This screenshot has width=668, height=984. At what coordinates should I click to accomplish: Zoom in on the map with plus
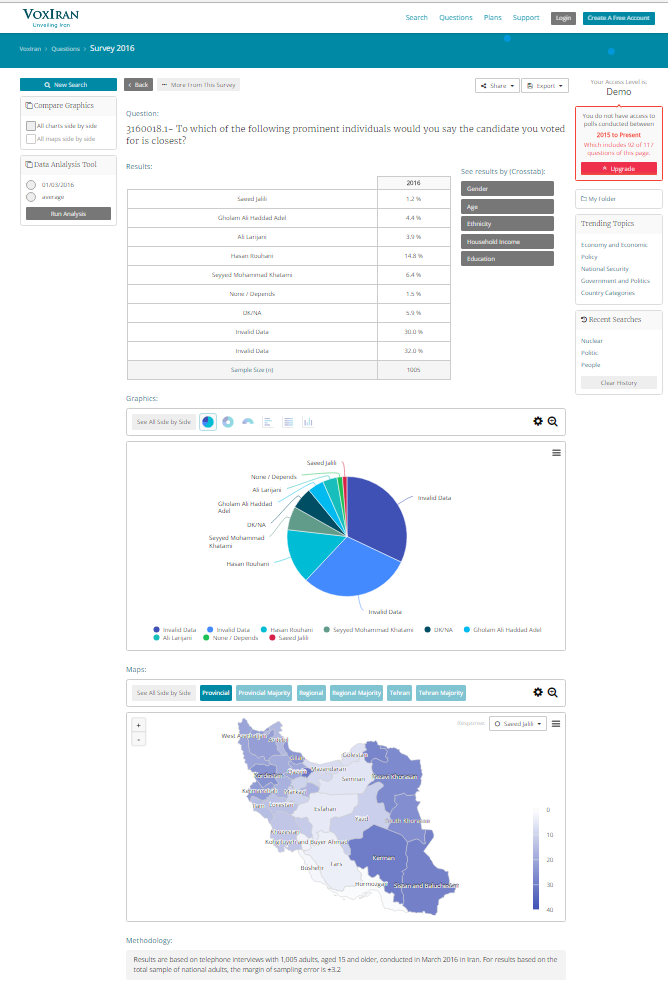point(139,725)
